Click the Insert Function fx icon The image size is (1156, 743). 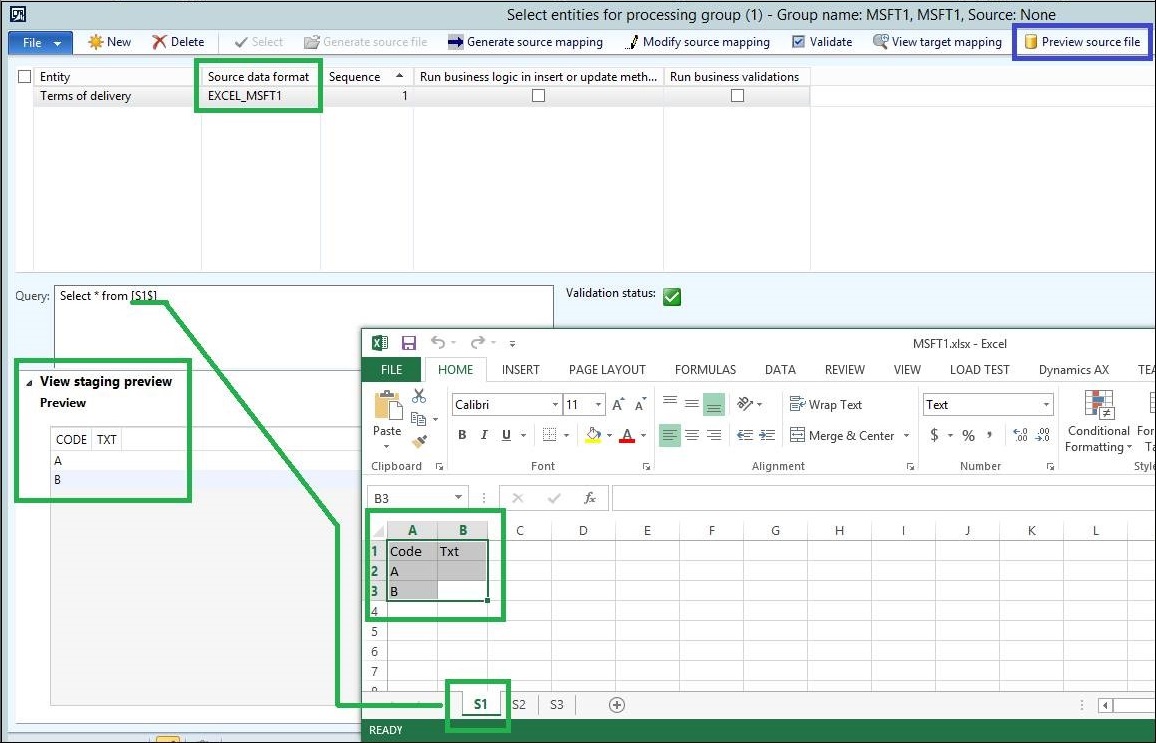click(590, 498)
